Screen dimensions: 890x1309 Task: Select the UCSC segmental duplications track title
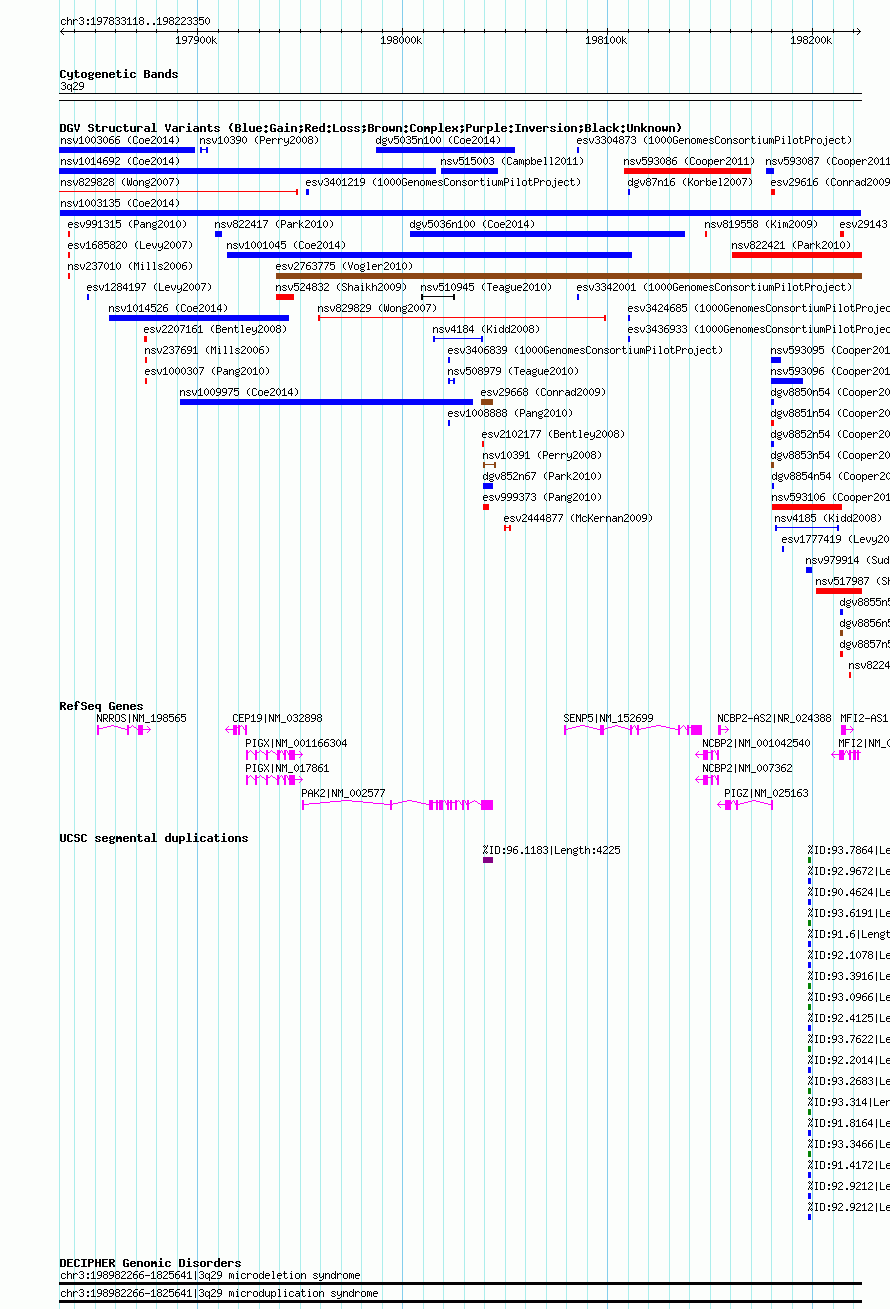154,838
